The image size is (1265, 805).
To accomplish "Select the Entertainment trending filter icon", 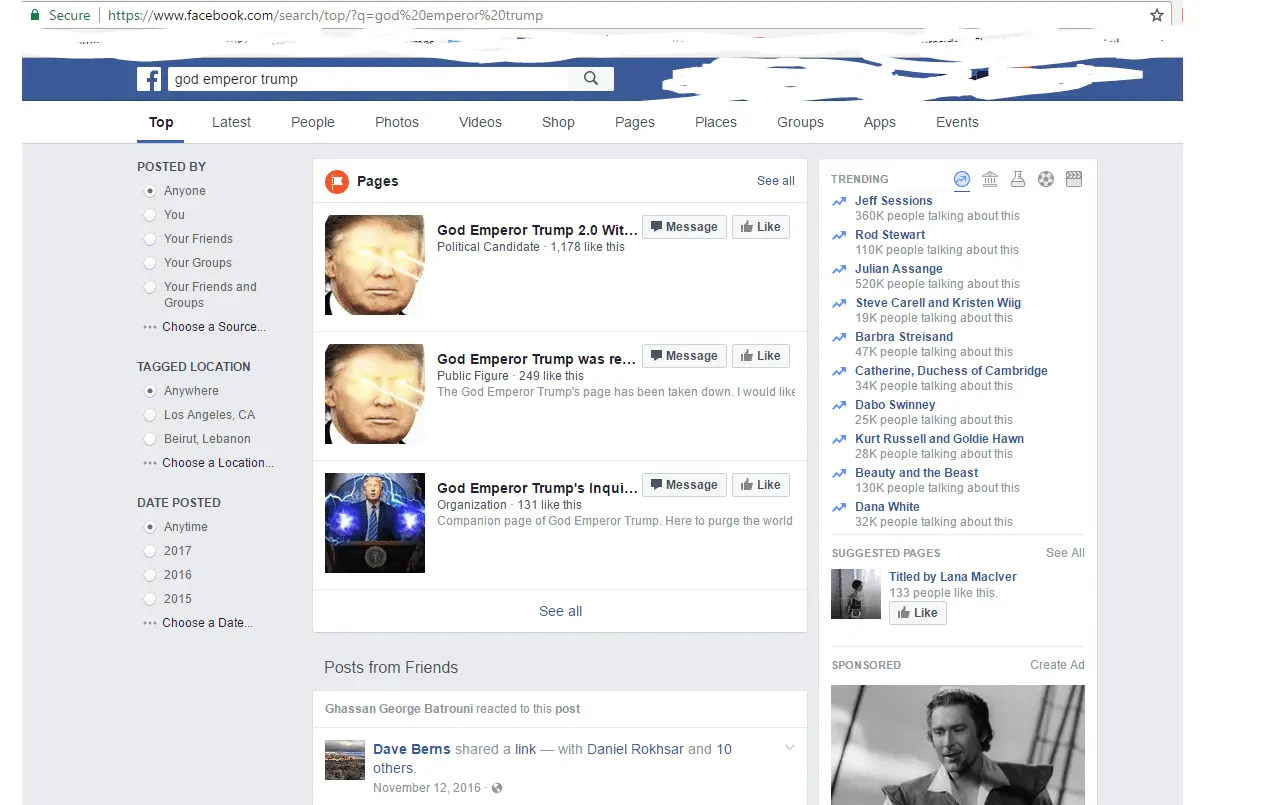I will [x=1074, y=179].
